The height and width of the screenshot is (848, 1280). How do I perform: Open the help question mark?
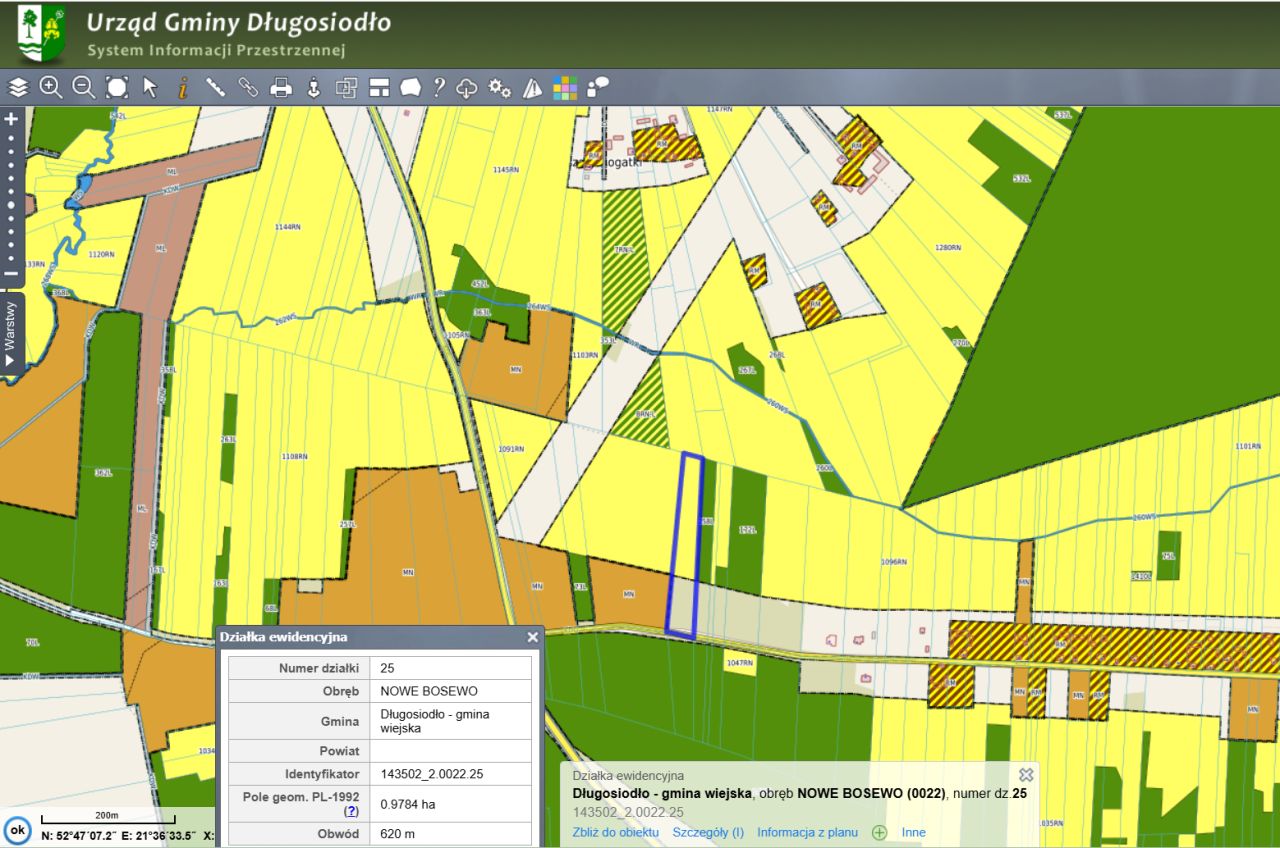click(x=438, y=88)
